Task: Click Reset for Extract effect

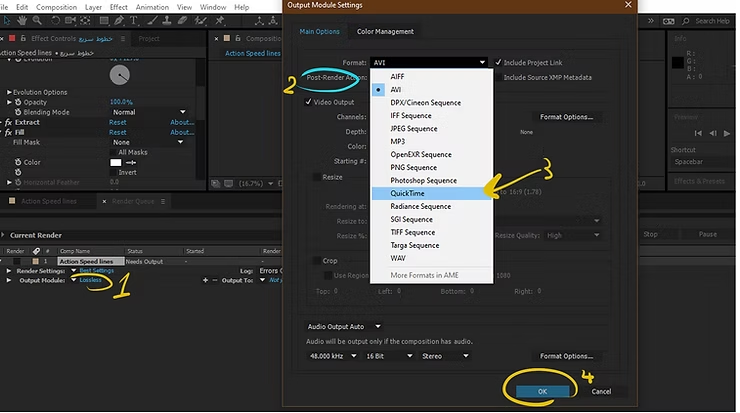Action: [118, 122]
